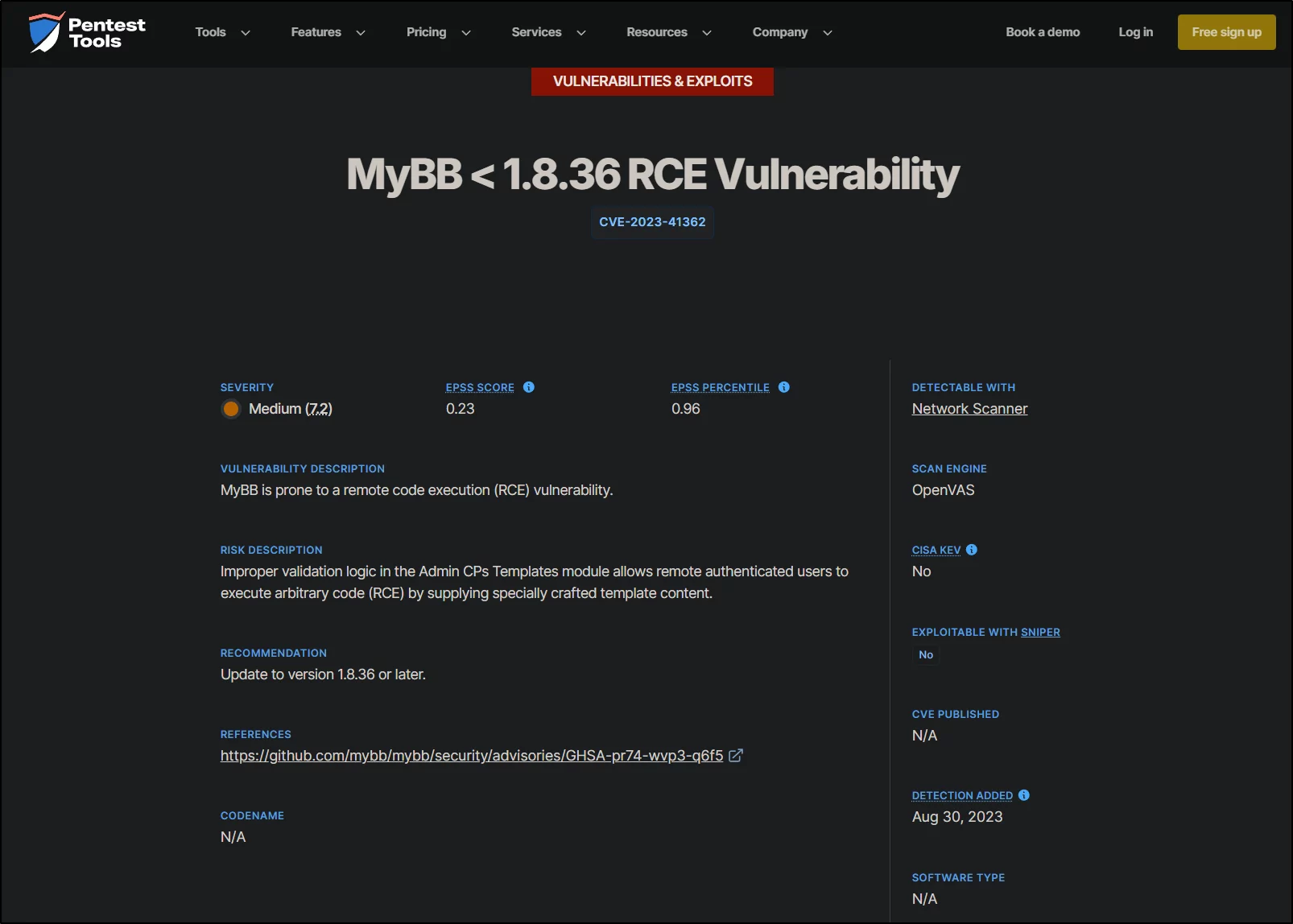Image resolution: width=1293 pixels, height=924 pixels.
Task: Click the Vulnerabilities & Exploits red tag
Action: coord(652,81)
